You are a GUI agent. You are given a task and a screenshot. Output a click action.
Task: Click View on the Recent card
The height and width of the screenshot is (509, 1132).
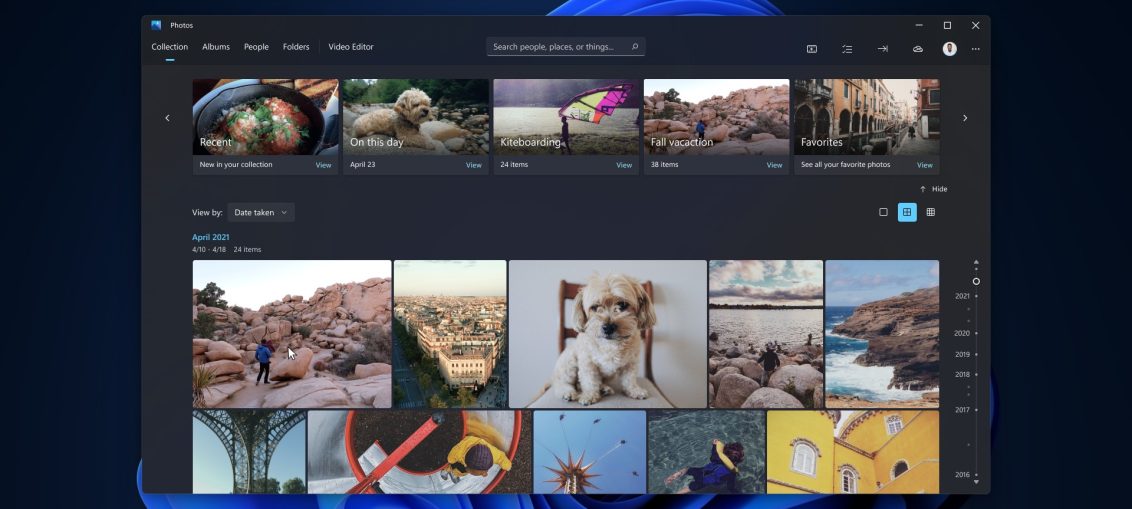click(x=323, y=165)
